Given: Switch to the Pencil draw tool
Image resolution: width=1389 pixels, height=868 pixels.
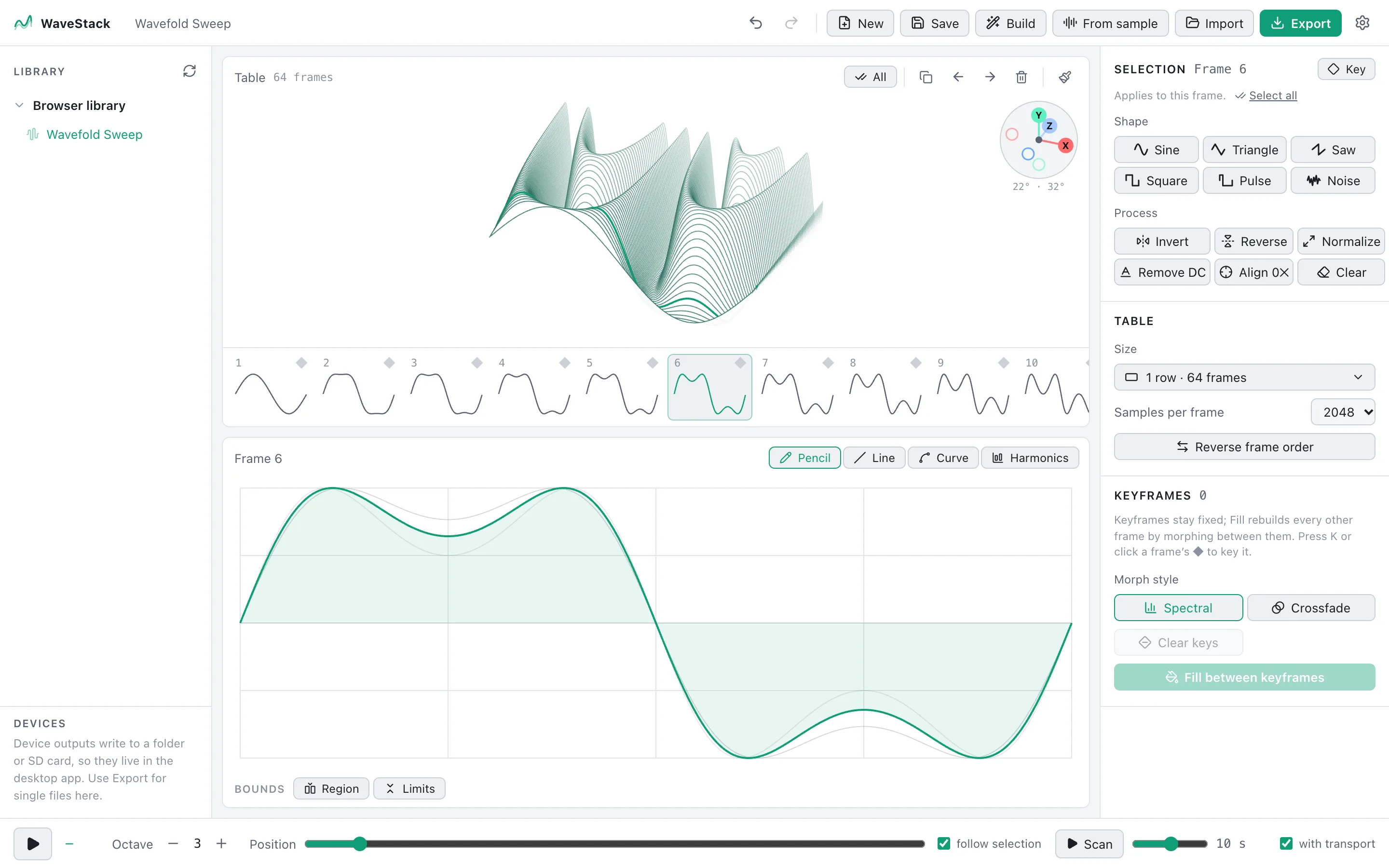Looking at the screenshot, I should point(804,458).
